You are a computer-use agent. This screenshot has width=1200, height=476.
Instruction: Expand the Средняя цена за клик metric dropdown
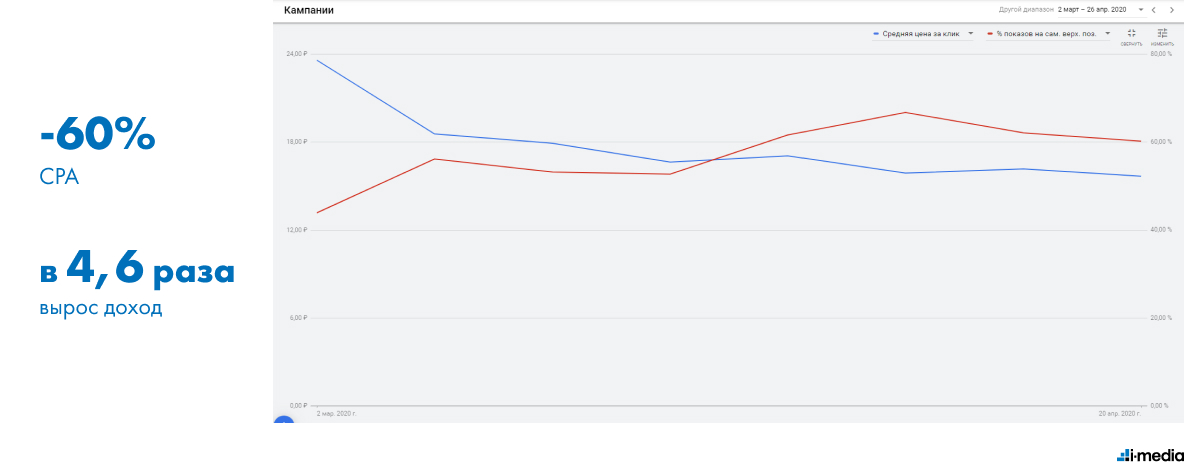[x=971, y=34]
